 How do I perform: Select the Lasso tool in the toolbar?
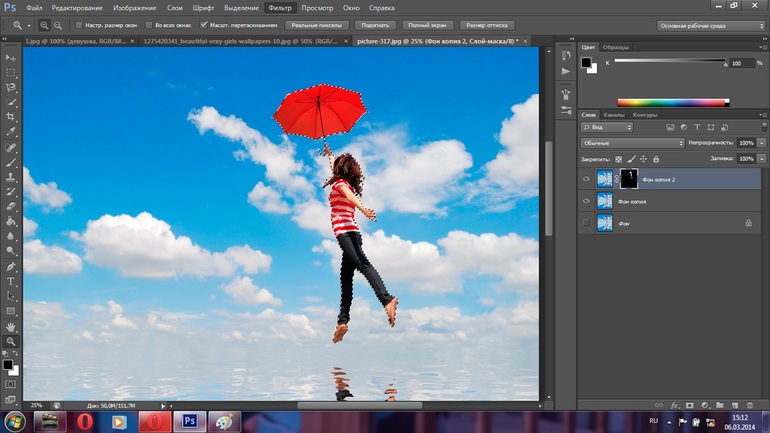click(x=12, y=88)
